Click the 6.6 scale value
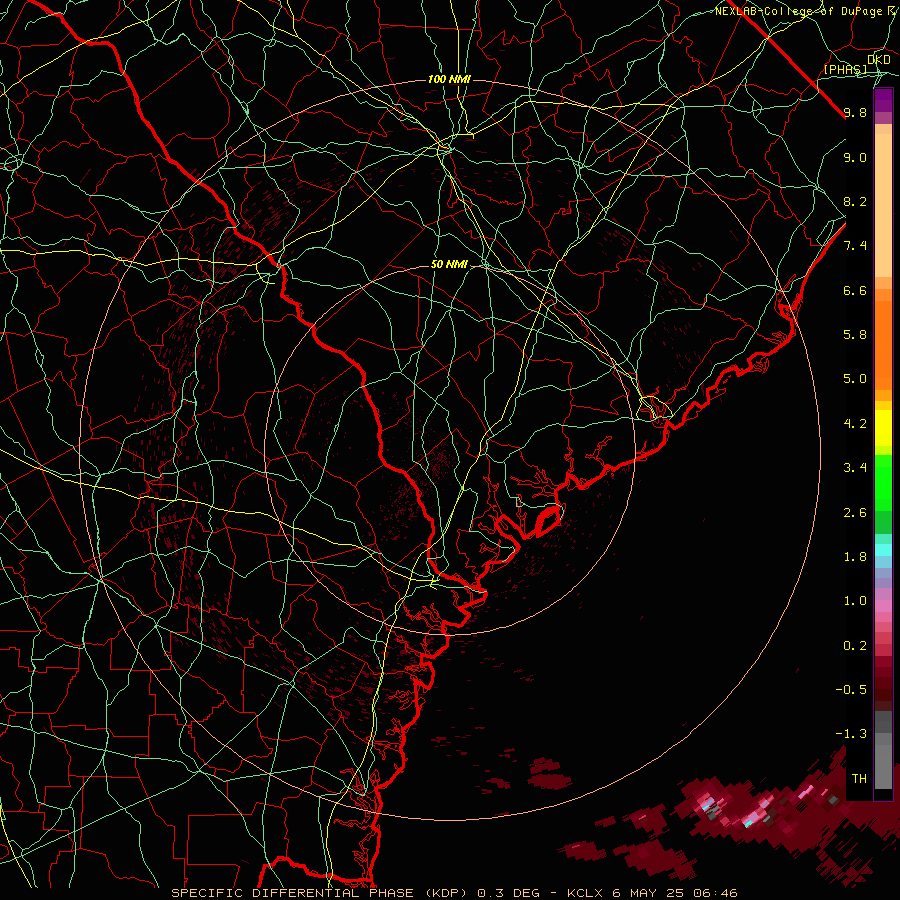Image resolution: width=900 pixels, height=900 pixels. pyautogui.click(x=855, y=291)
